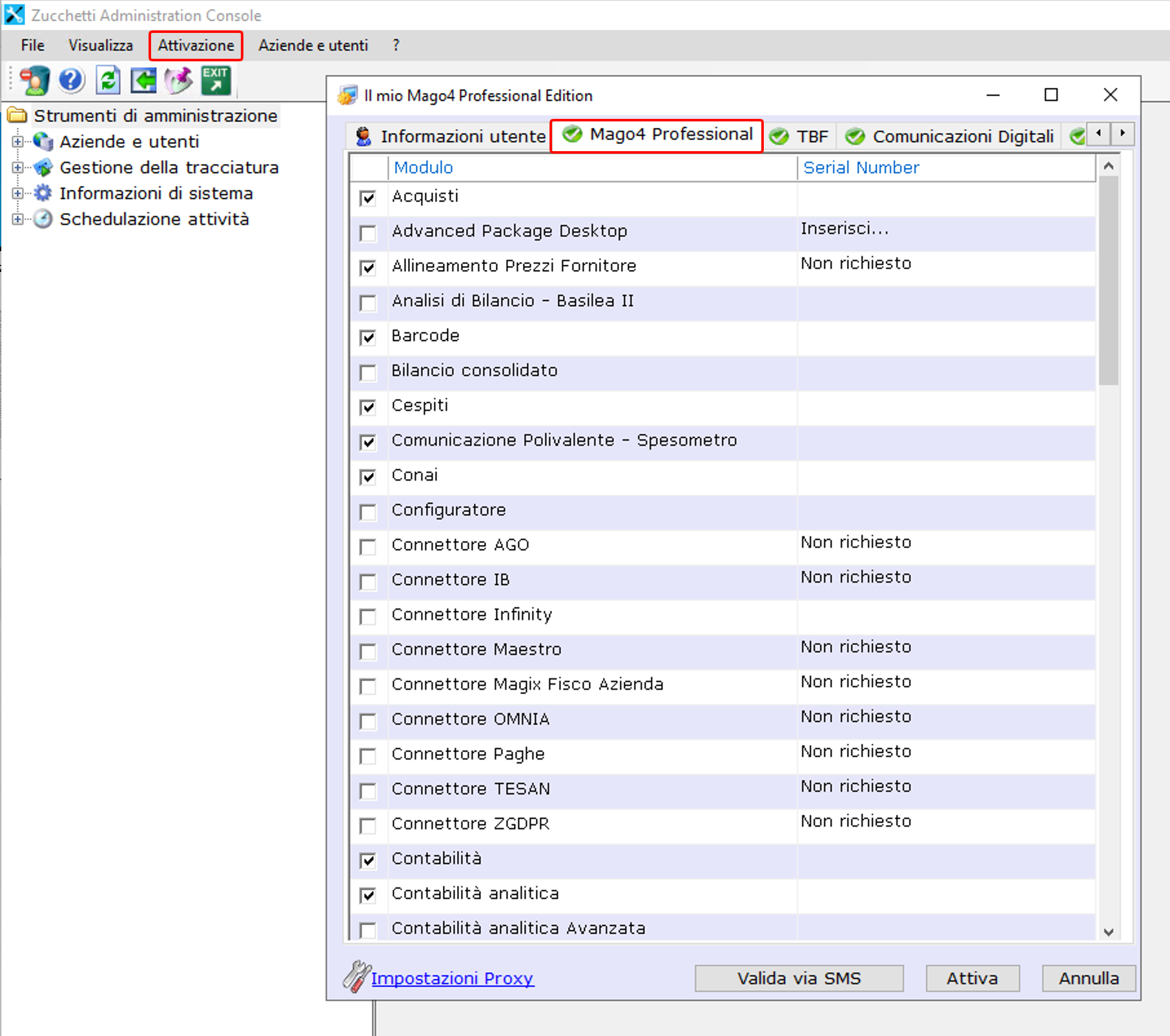Click the Attiva button
This screenshot has width=1170, height=1036.
point(972,978)
